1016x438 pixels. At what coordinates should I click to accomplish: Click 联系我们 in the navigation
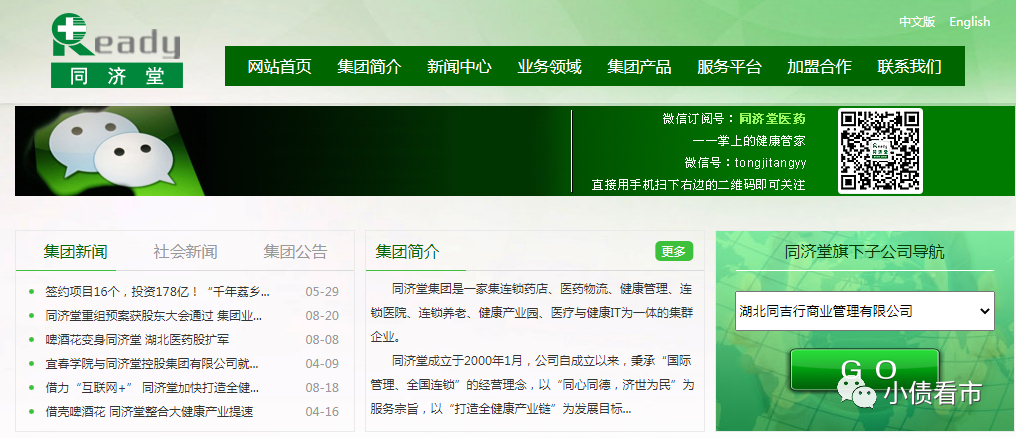tap(909, 67)
